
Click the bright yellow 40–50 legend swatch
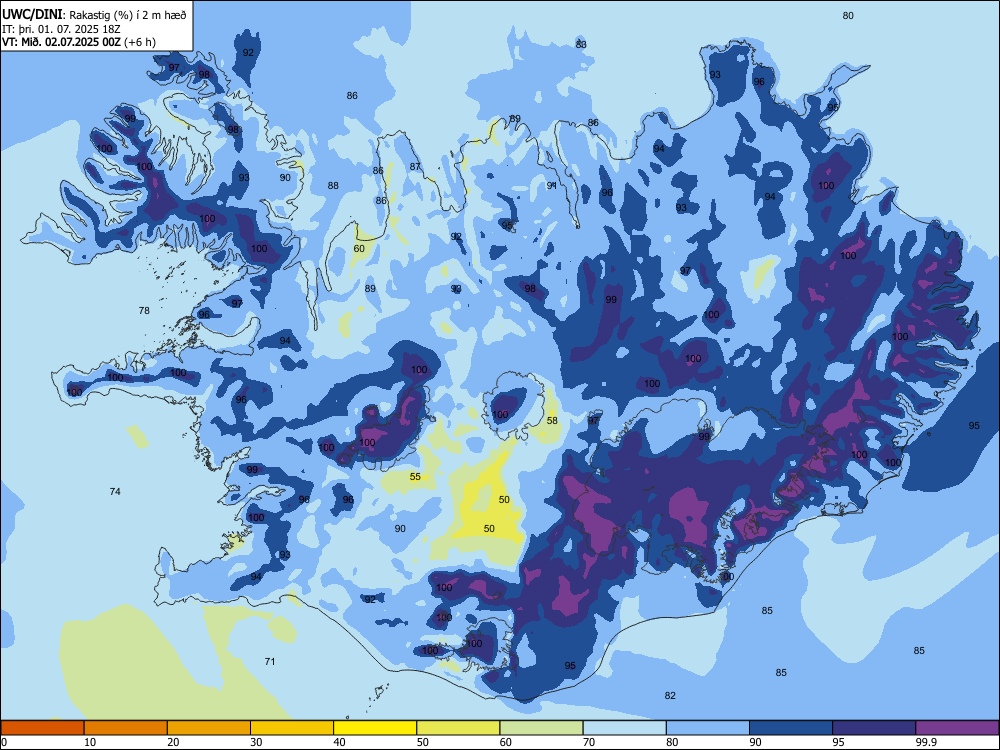click(375, 728)
